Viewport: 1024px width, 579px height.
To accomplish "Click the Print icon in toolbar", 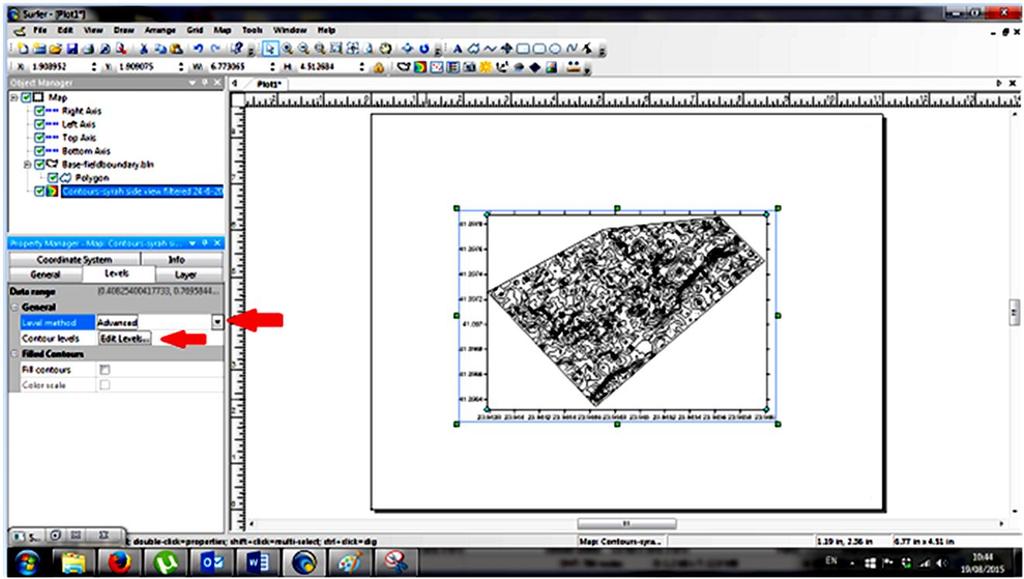I will coord(89,49).
